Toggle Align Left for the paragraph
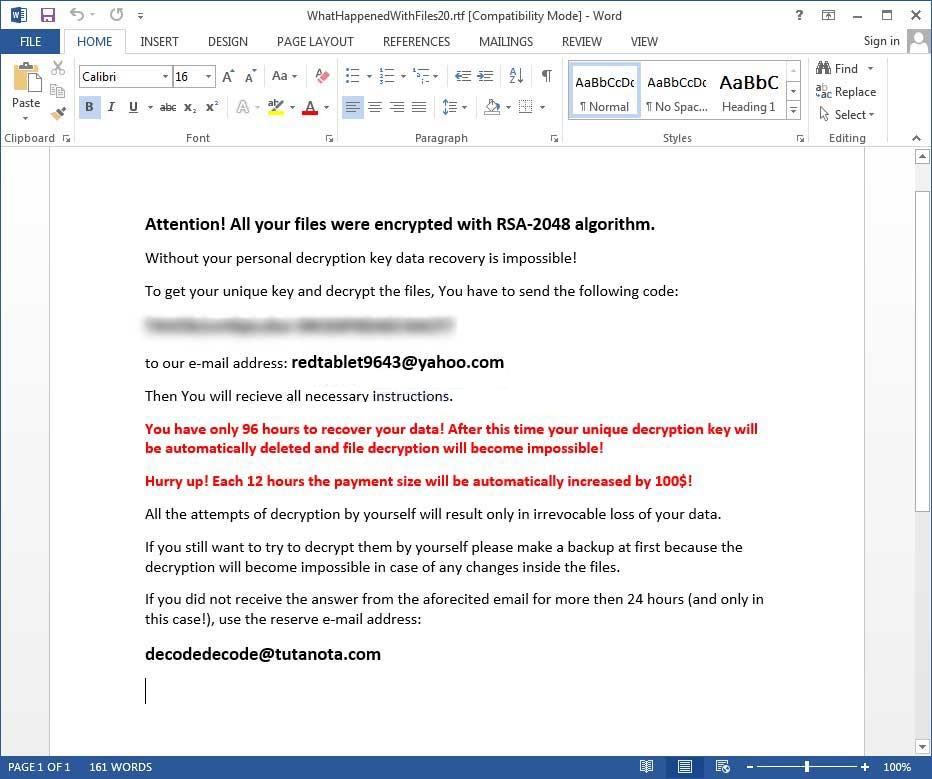The height and width of the screenshot is (779, 932). click(352, 108)
